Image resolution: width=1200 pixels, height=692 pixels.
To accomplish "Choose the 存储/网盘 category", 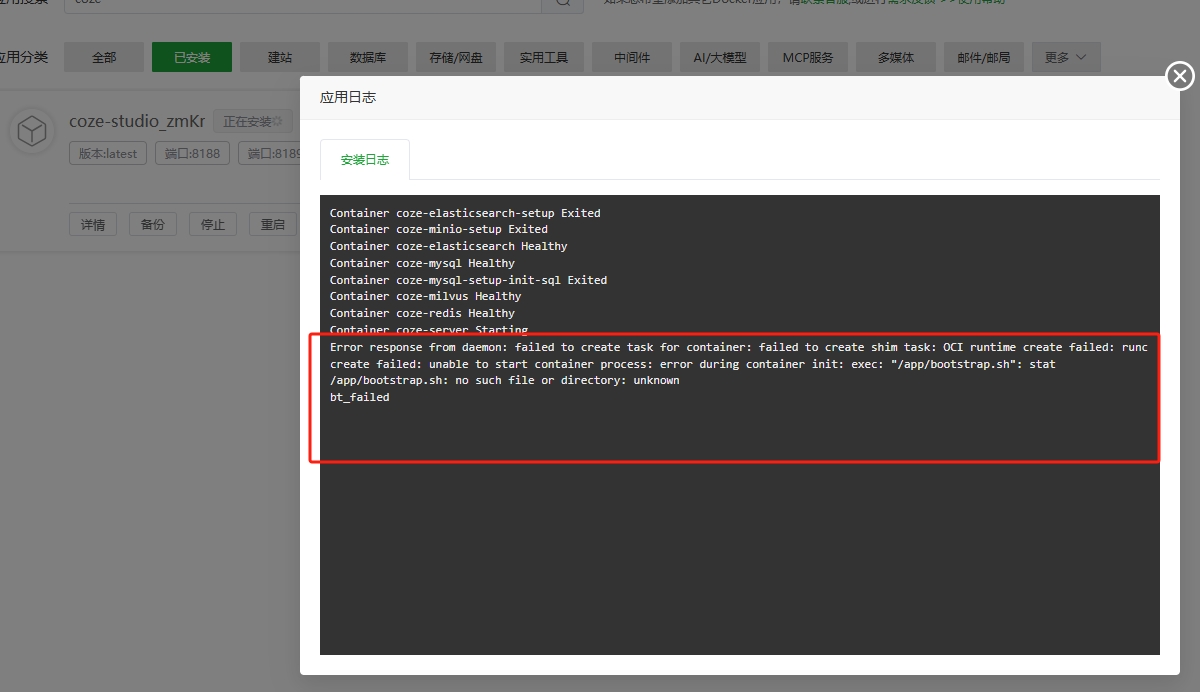I will [456, 57].
